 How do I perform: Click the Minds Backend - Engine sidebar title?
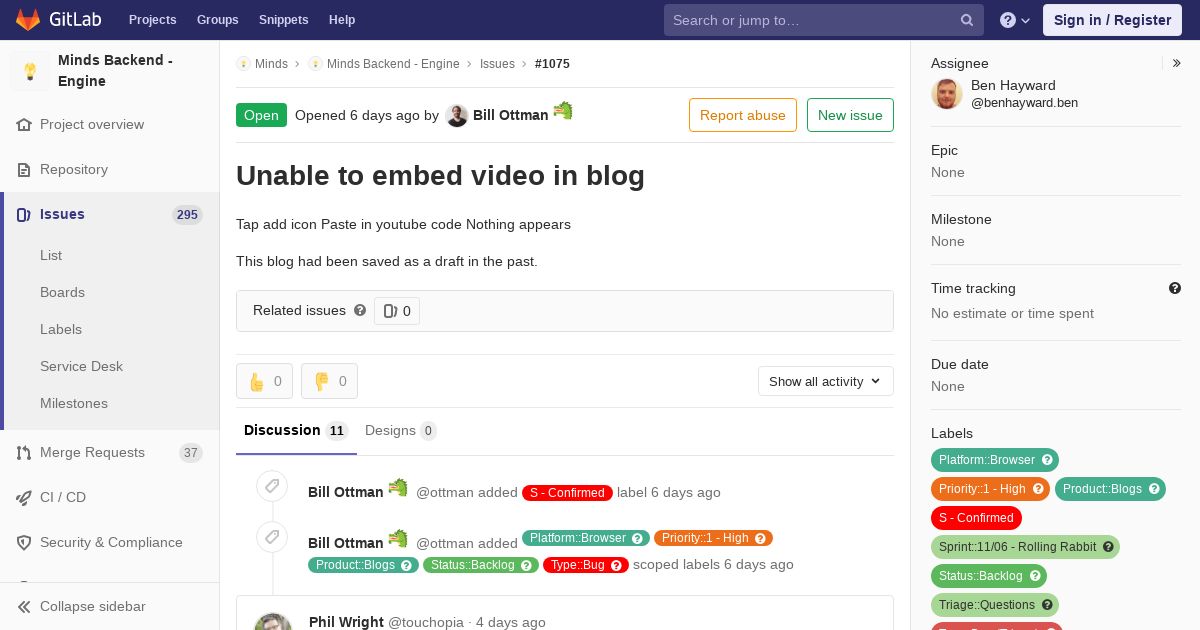[115, 71]
